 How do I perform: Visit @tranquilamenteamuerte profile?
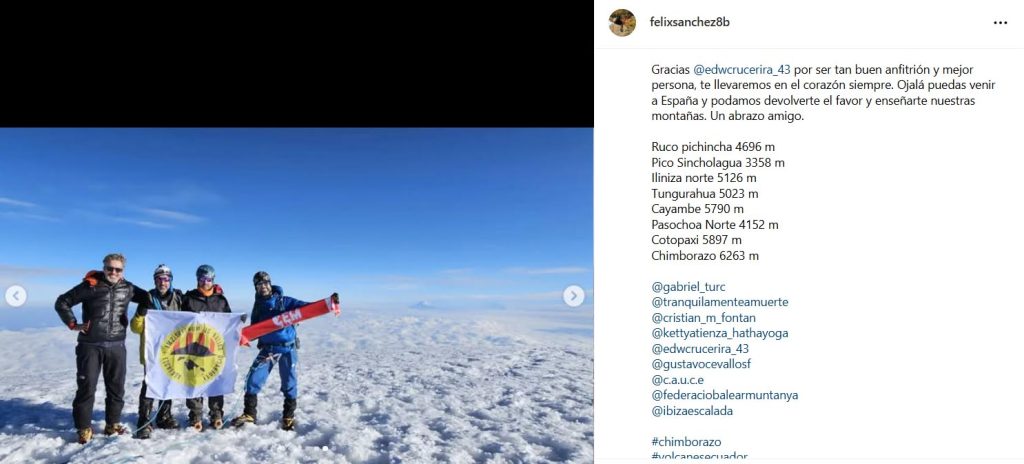(719, 302)
